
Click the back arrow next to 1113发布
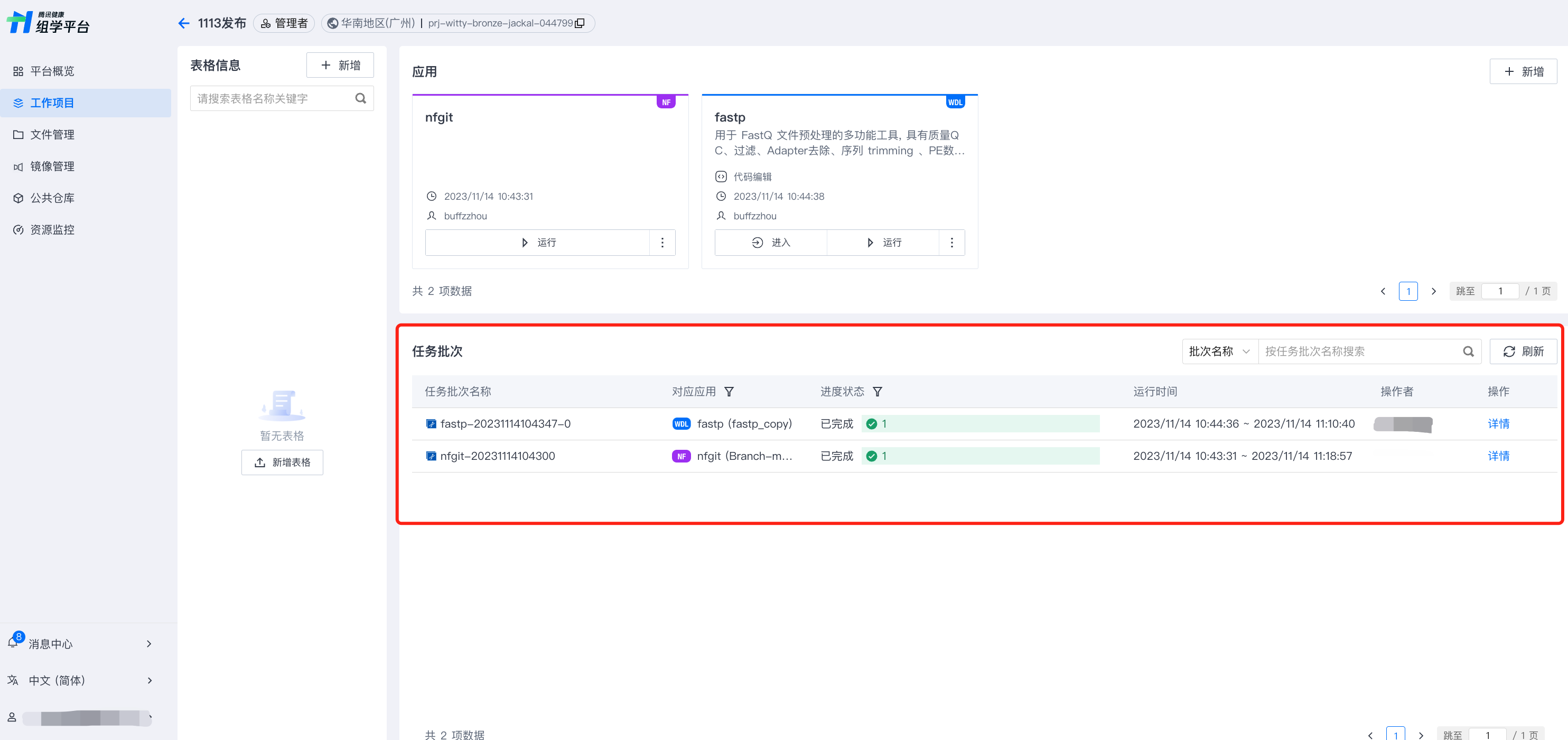[184, 23]
